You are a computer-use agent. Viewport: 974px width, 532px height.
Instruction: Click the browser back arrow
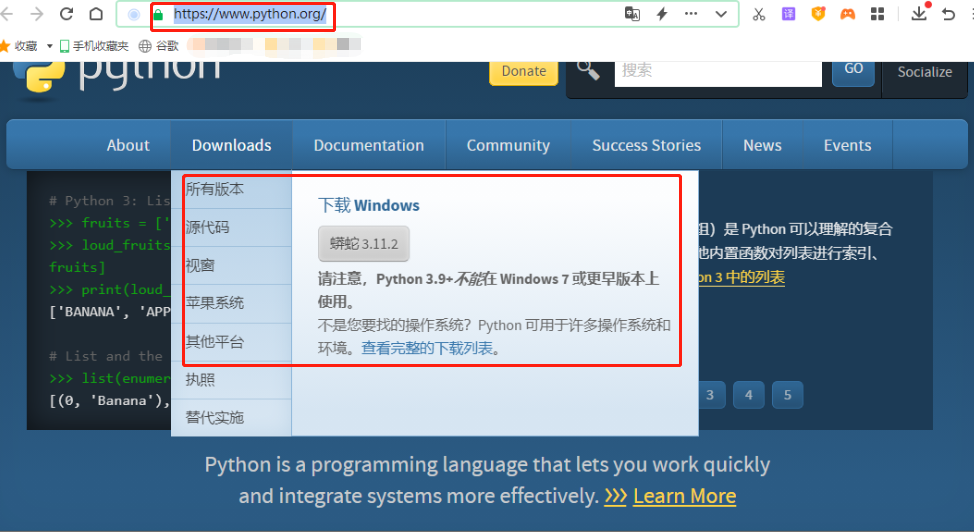pos(6,14)
